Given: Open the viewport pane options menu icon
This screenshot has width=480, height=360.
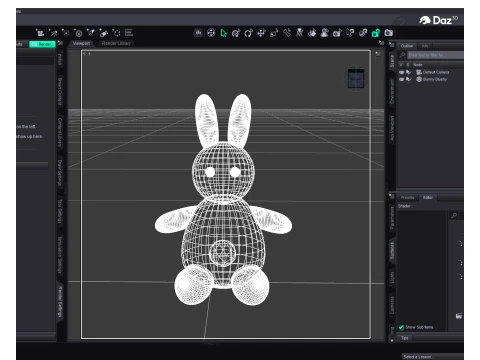Looking at the screenshot, I should click(x=381, y=43).
